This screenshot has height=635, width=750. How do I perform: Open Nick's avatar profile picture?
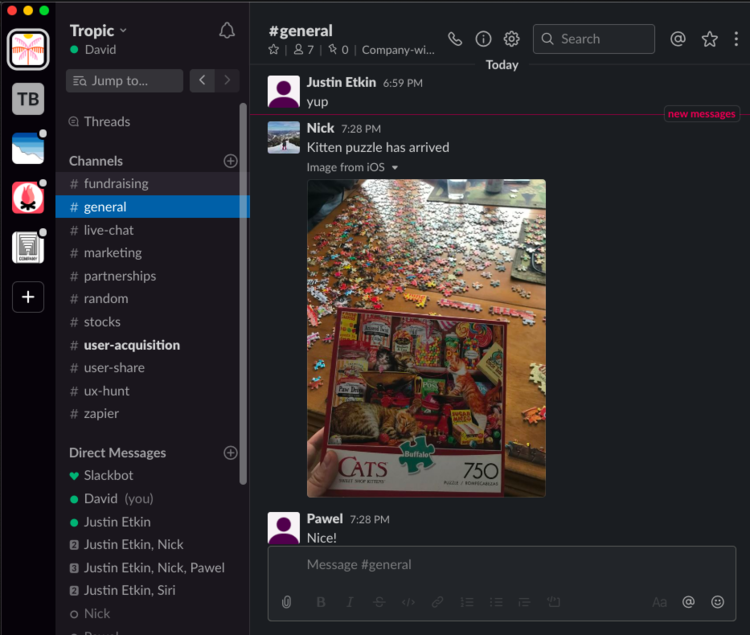(284, 137)
